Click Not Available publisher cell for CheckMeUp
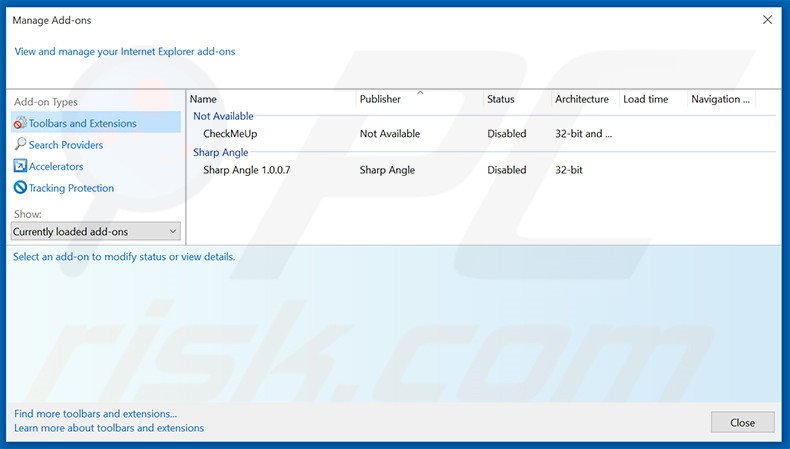Screen dimensions: 790x449 click(389, 134)
